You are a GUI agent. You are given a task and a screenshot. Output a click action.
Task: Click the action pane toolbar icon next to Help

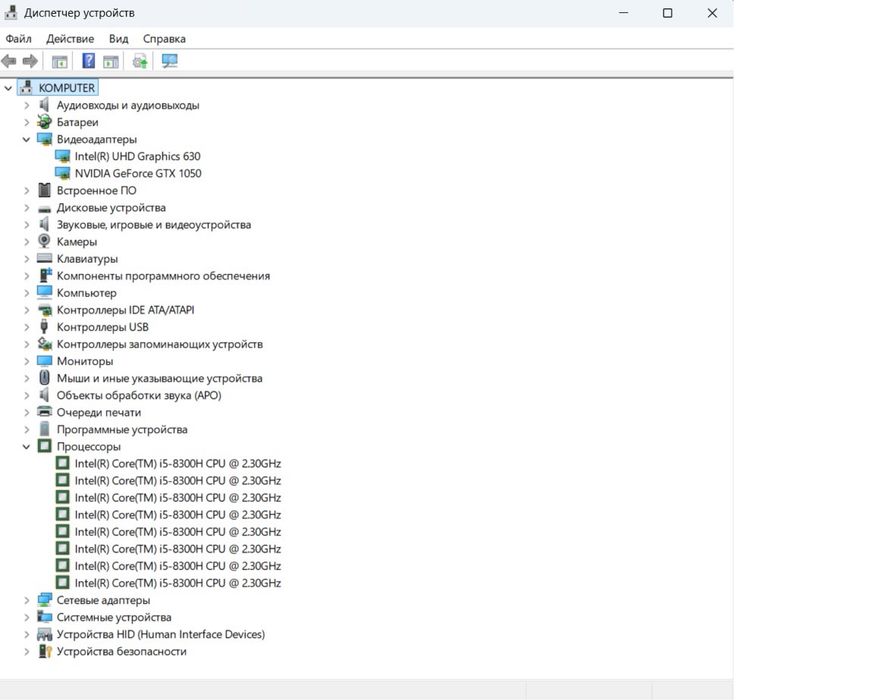tap(111, 61)
